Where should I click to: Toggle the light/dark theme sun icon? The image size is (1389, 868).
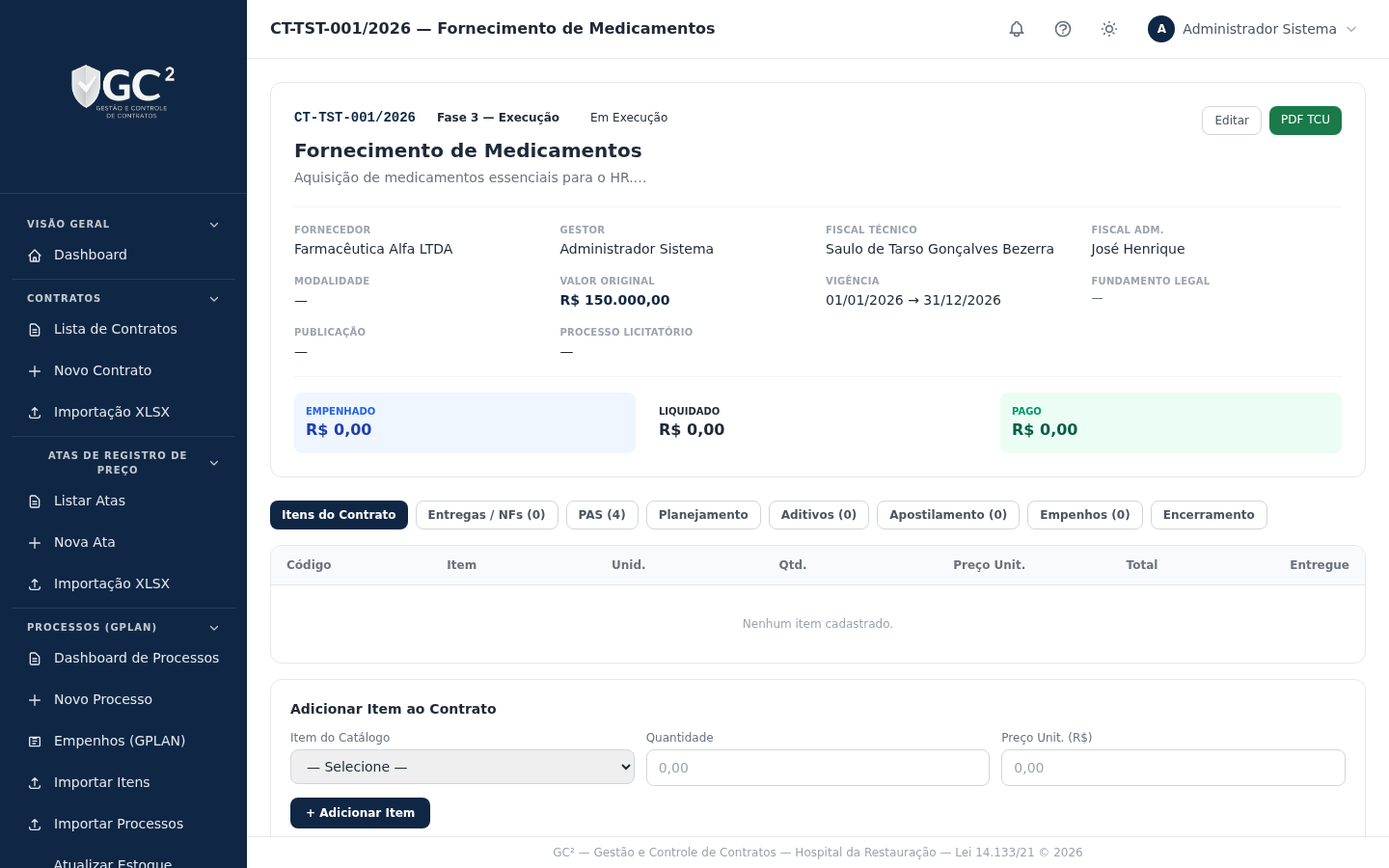(1109, 29)
